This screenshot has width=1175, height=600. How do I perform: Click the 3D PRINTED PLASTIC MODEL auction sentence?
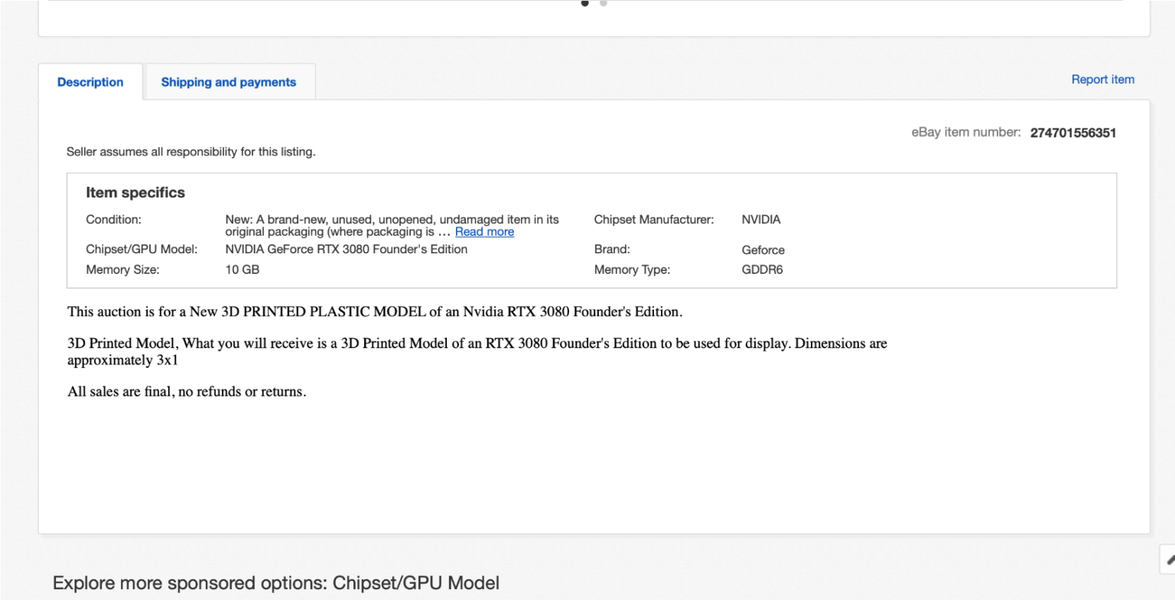point(374,312)
